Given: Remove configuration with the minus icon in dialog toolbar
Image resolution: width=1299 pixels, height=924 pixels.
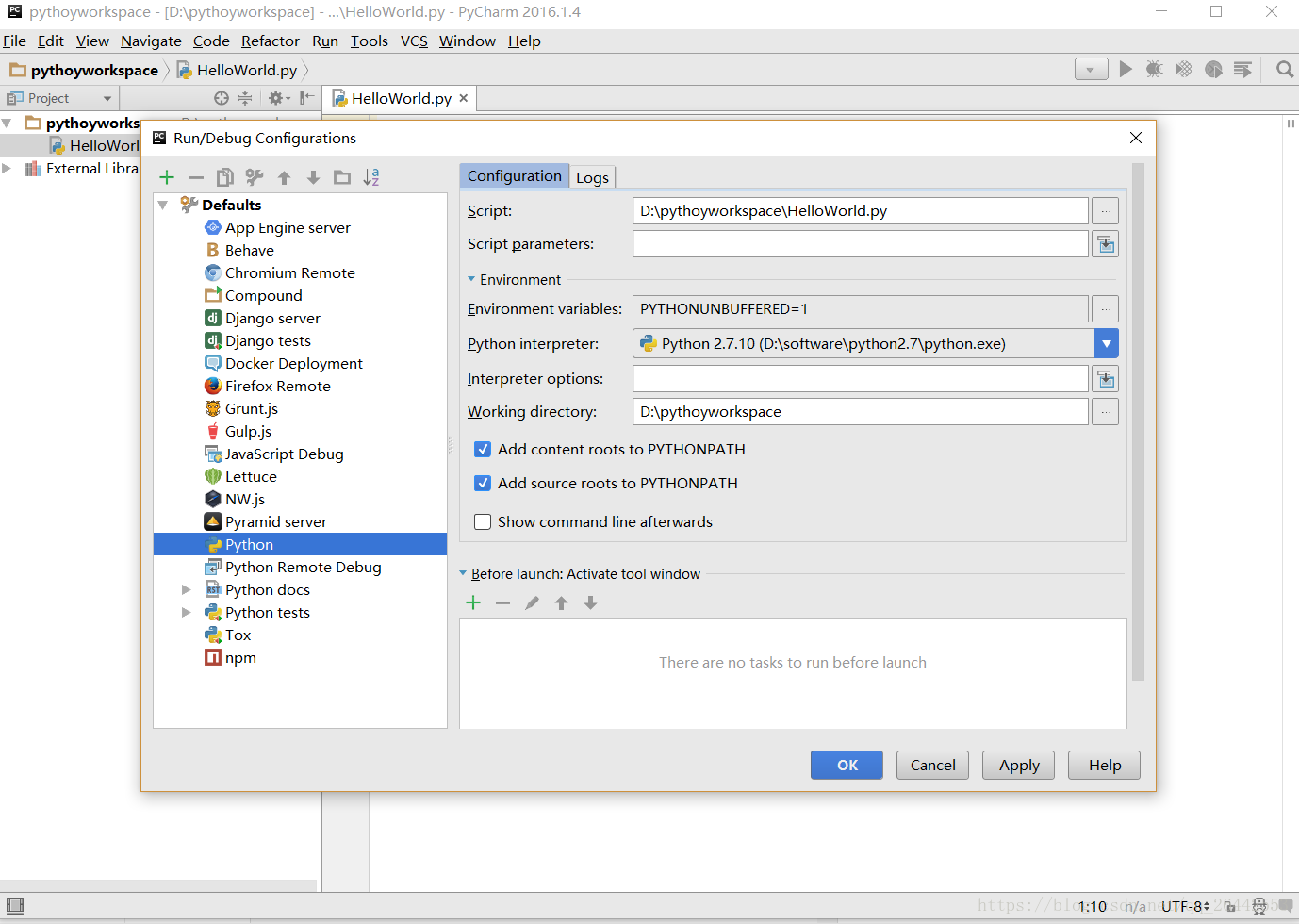Looking at the screenshot, I should pyautogui.click(x=196, y=177).
